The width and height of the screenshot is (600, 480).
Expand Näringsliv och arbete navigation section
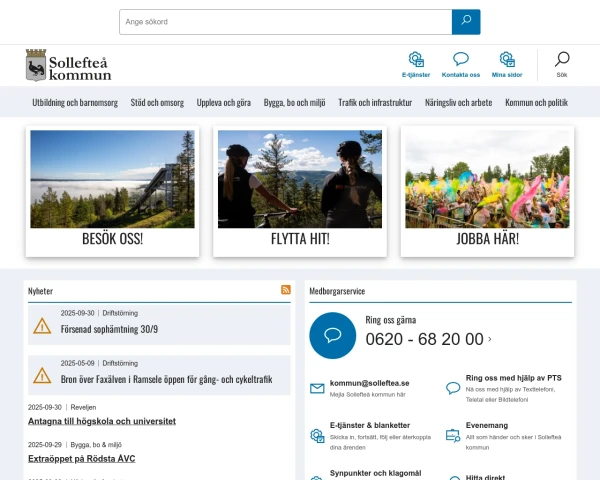(459, 103)
